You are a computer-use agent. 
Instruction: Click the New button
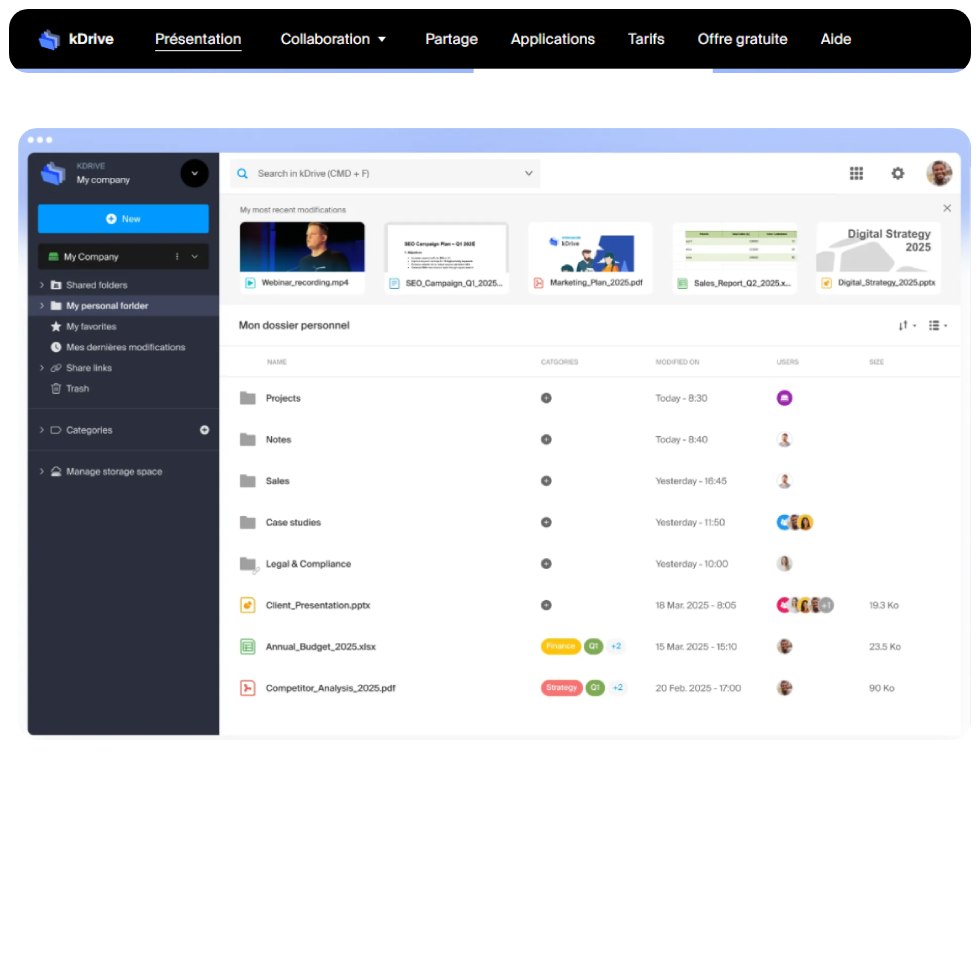(x=123, y=219)
